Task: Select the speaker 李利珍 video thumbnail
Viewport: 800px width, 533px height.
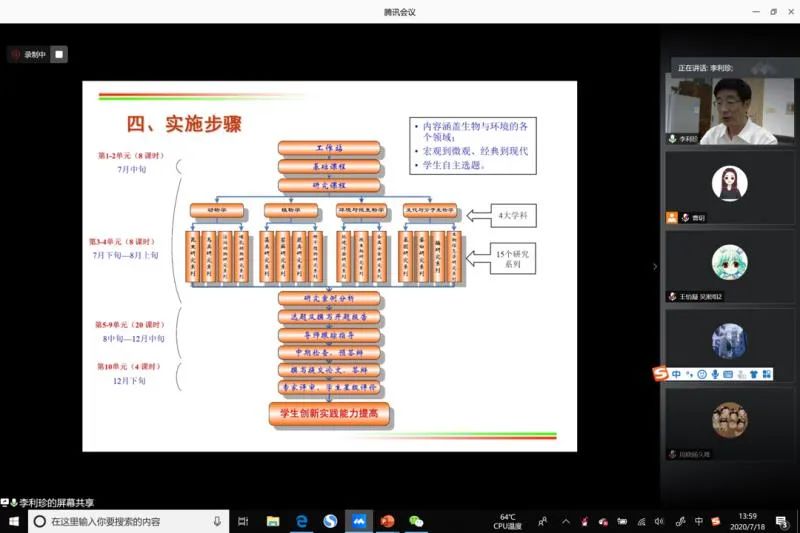Action: (729, 108)
